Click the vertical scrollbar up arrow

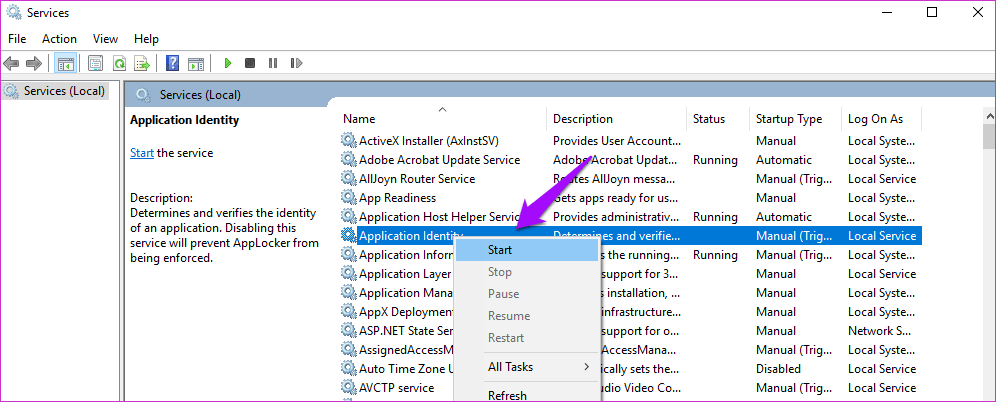click(x=988, y=116)
